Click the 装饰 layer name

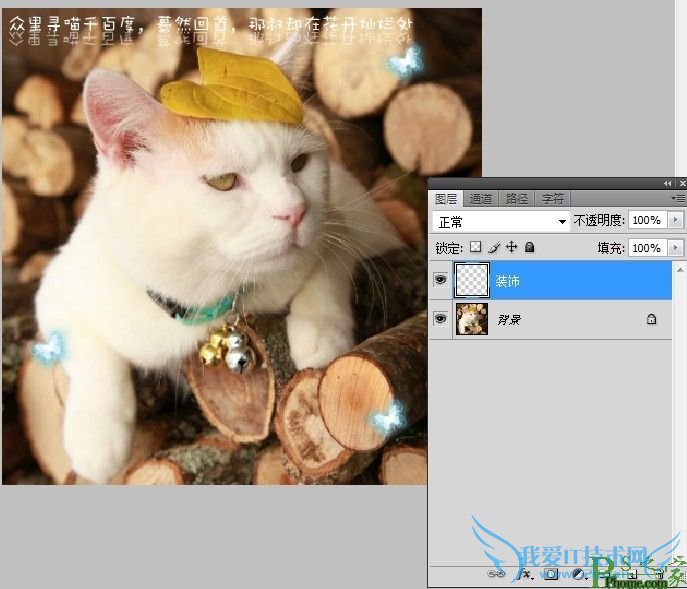pos(507,280)
